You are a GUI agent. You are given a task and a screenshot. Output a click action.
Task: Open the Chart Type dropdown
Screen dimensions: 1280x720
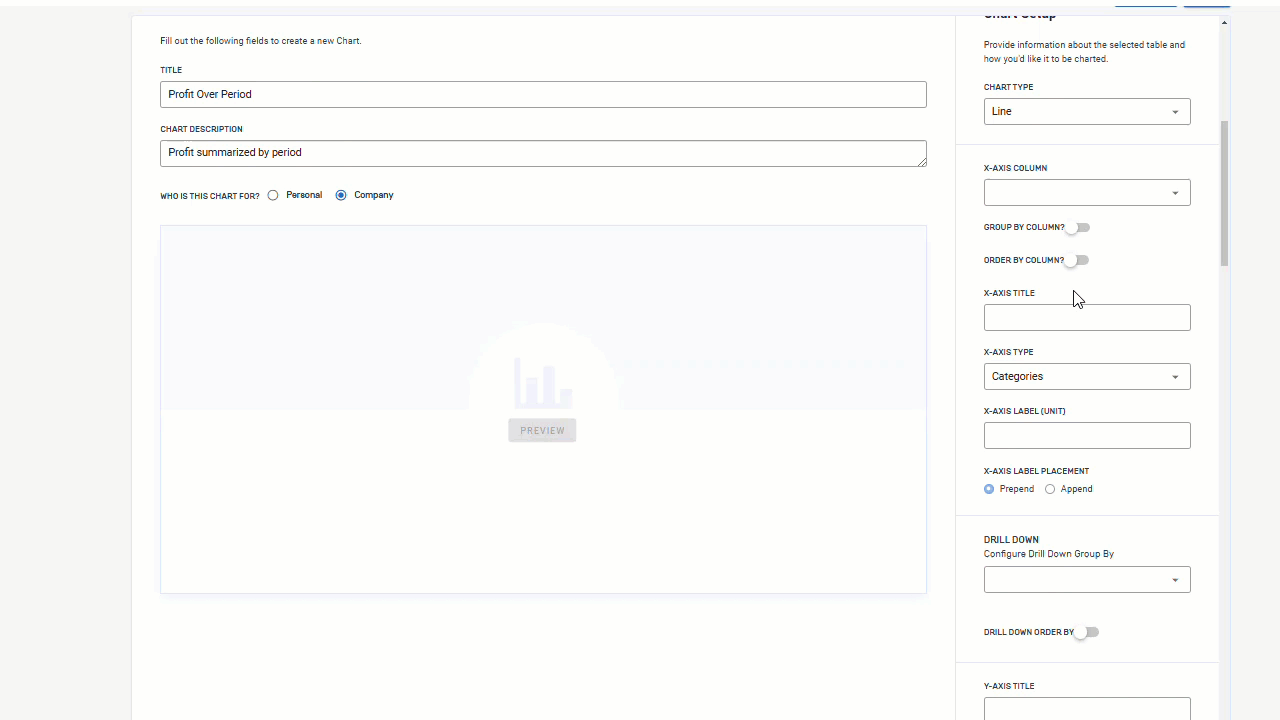pyautogui.click(x=1087, y=111)
